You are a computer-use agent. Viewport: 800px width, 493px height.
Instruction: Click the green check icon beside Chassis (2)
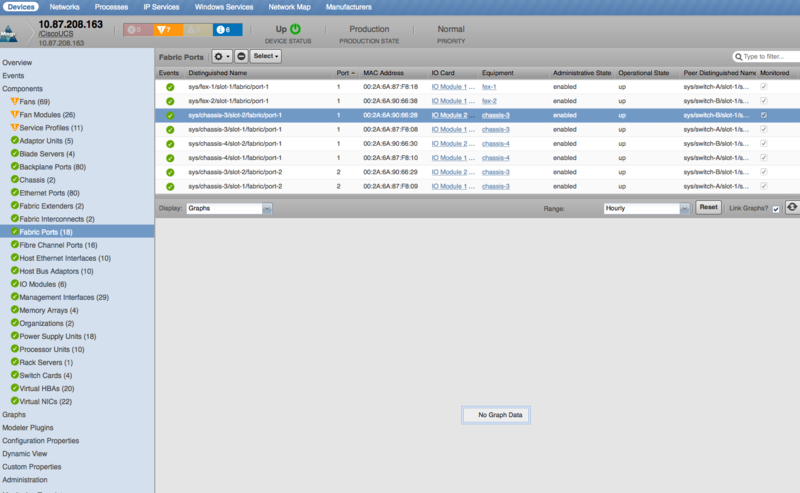[15, 179]
